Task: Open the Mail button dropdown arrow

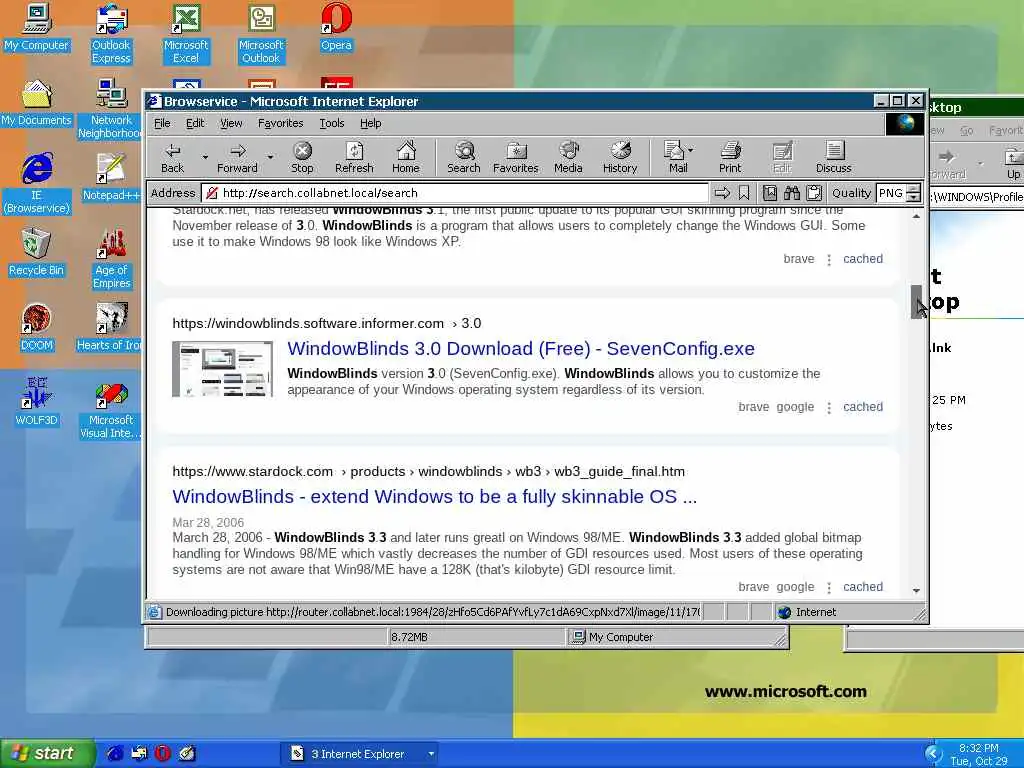Action: click(x=691, y=150)
